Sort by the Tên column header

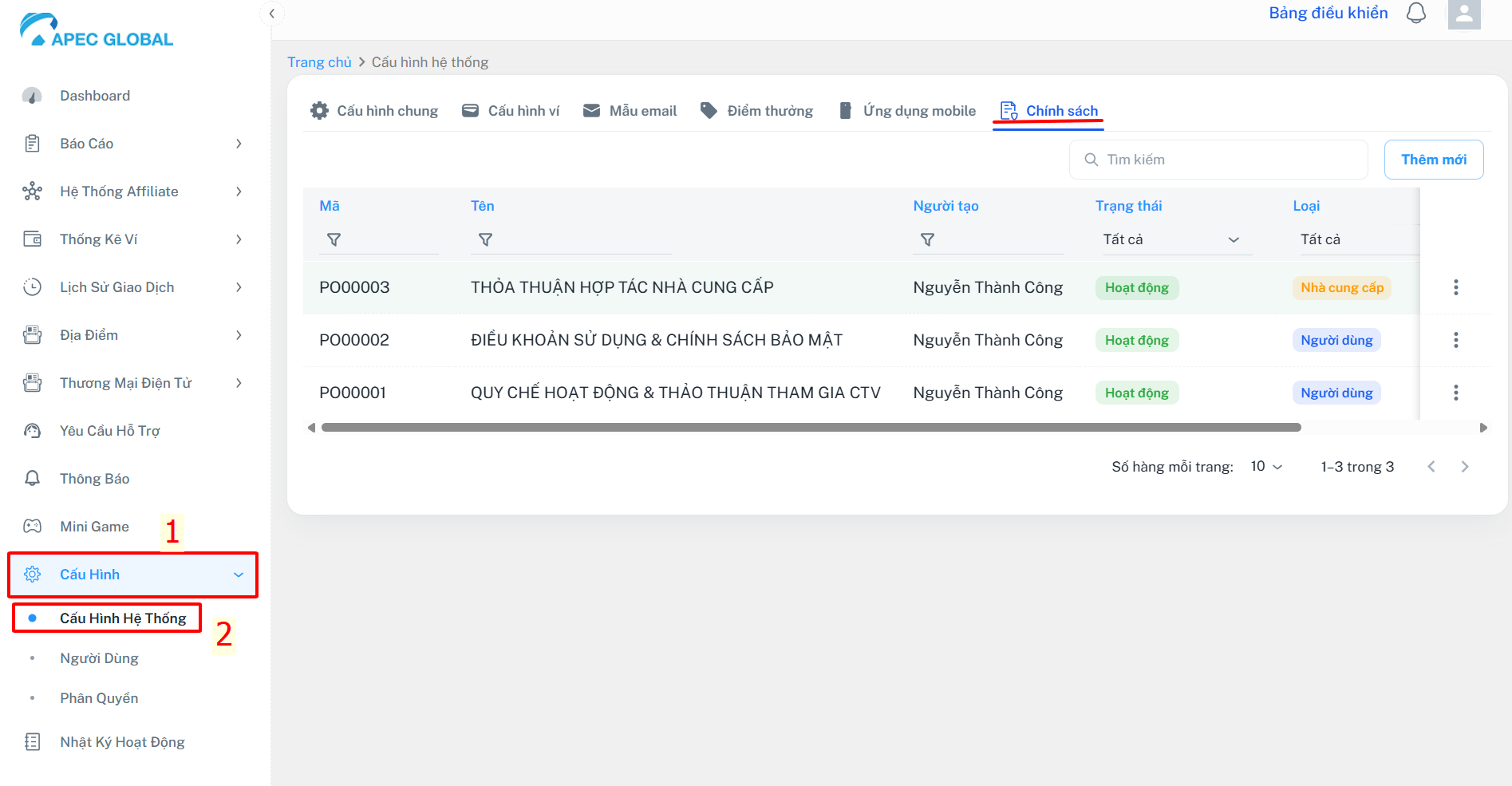click(483, 206)
